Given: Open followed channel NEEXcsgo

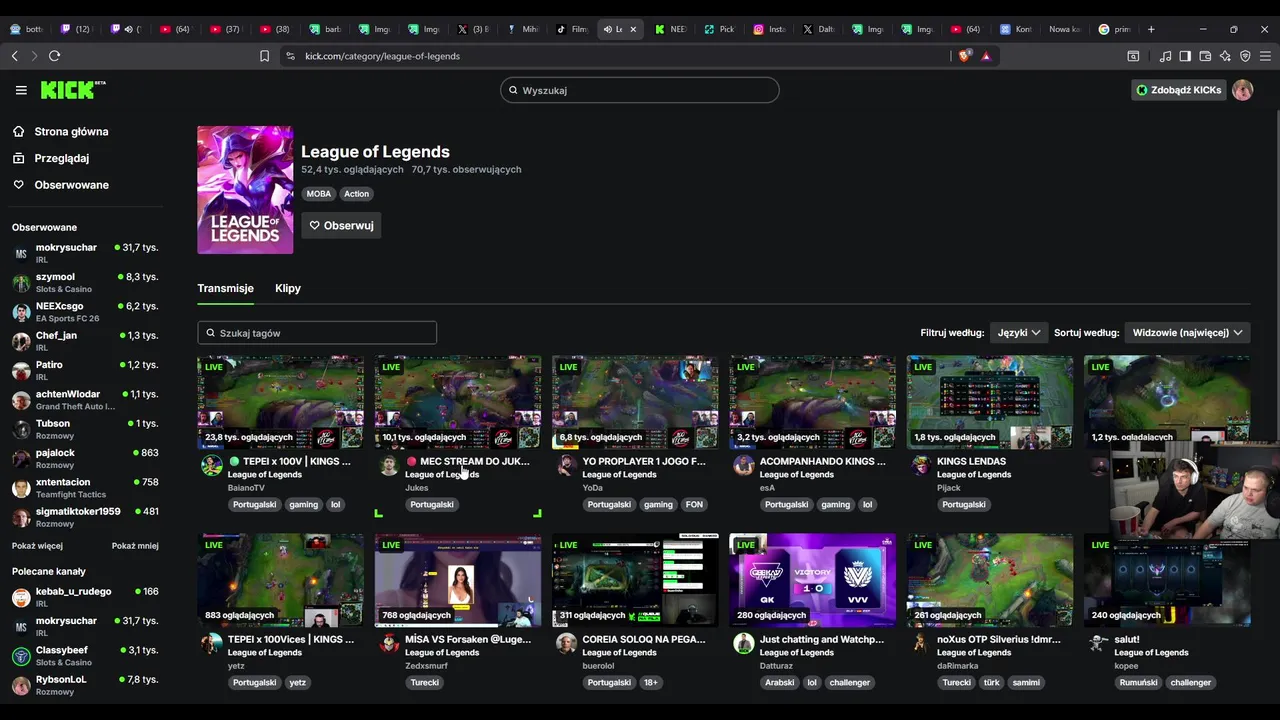Looking at the screenshot, I should [x=85, y=312].
